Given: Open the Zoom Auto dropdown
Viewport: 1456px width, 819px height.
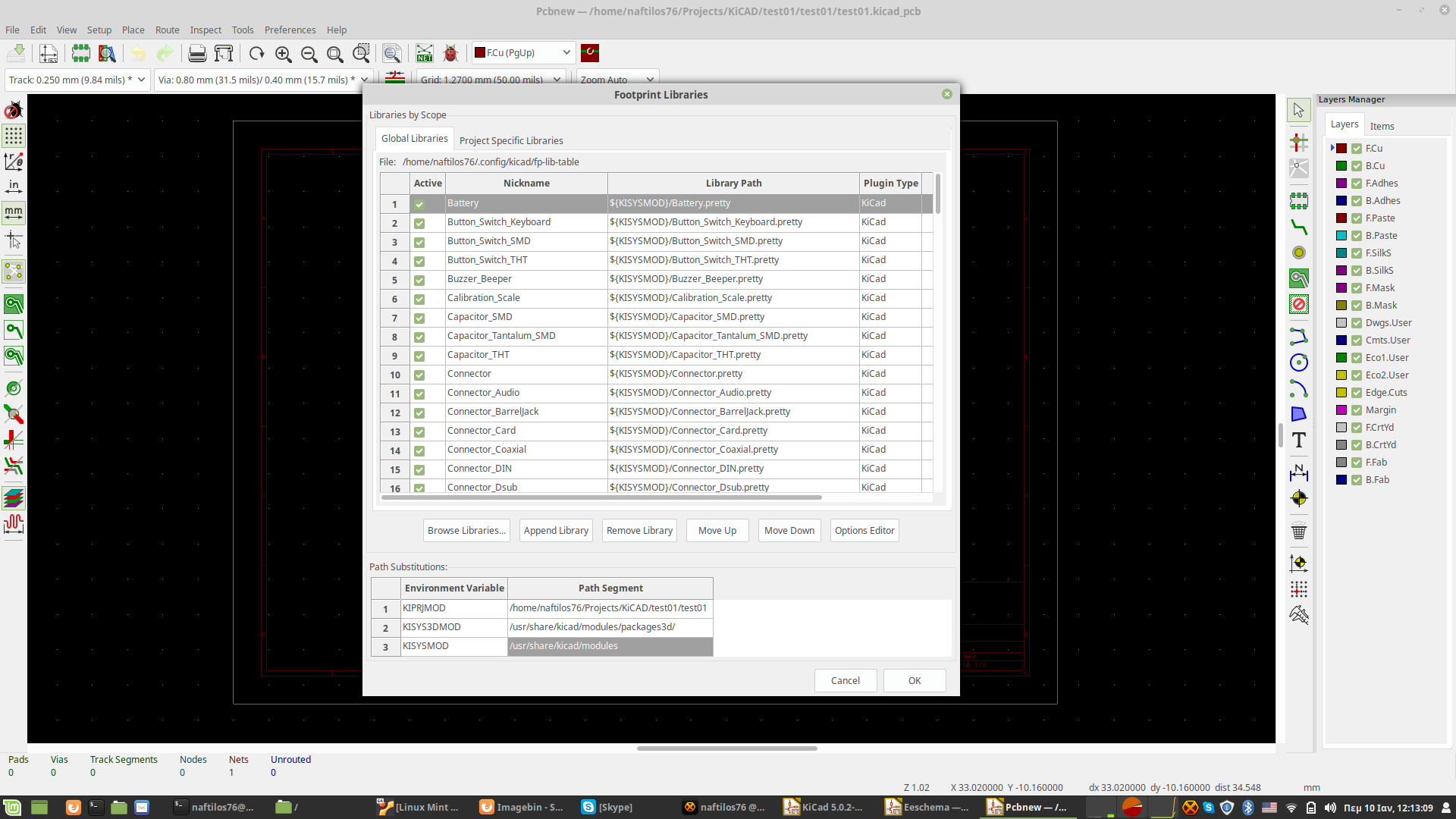Looking at the screenshot, I should click(x=617, y=80).
